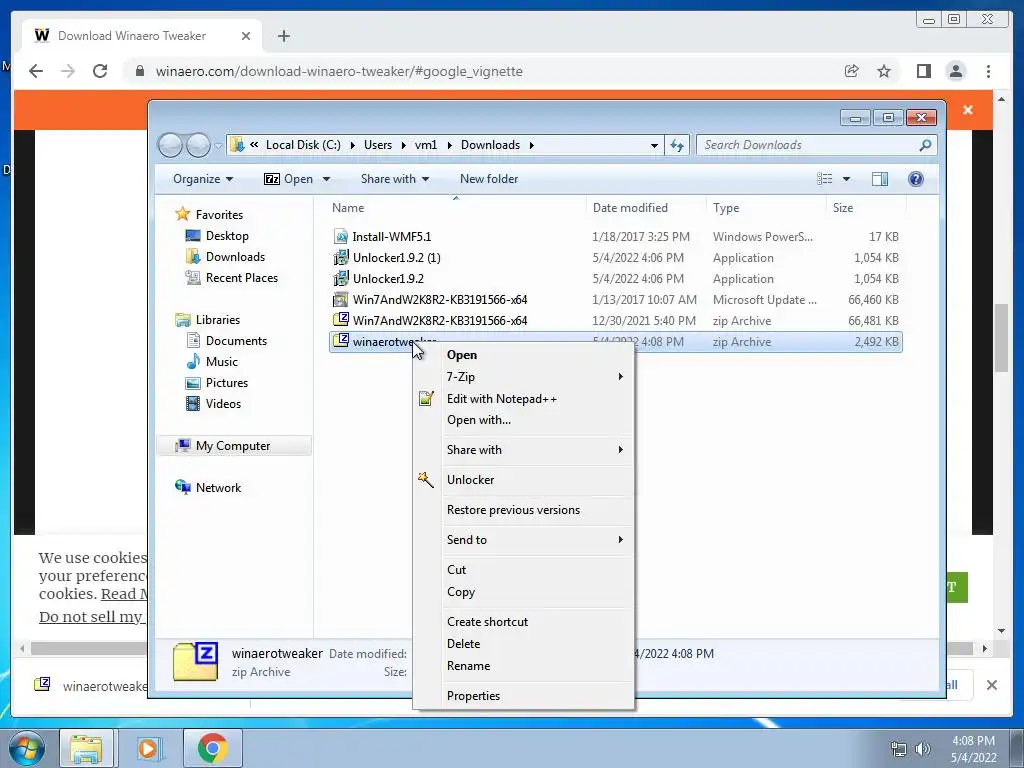The width and height of the screenshot is (1024, 768).
Task: Expand the Open button dropdown arrow
Action: [326, 179]
